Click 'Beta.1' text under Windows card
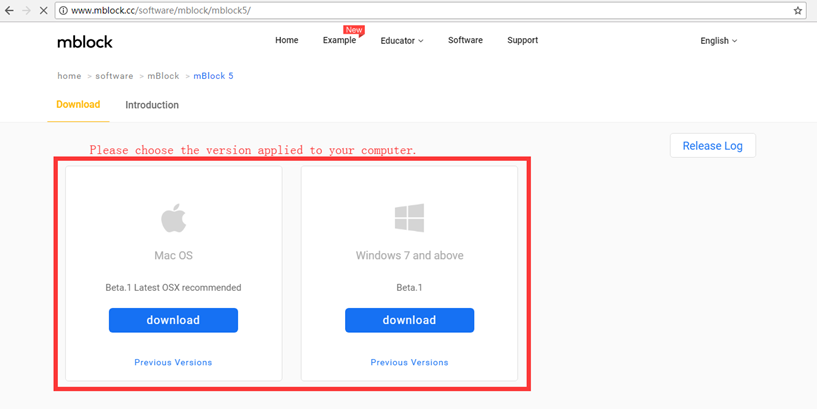Image resolution: width=817 pixels, height=409 pixels. 410,287
